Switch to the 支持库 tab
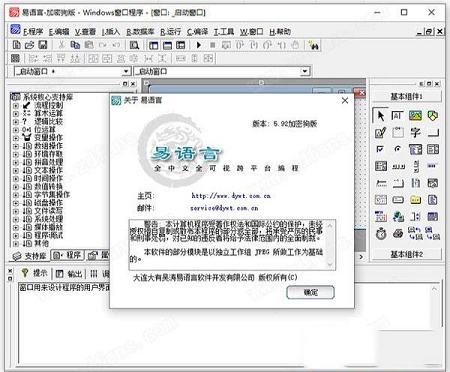 (x=29, y=256)
